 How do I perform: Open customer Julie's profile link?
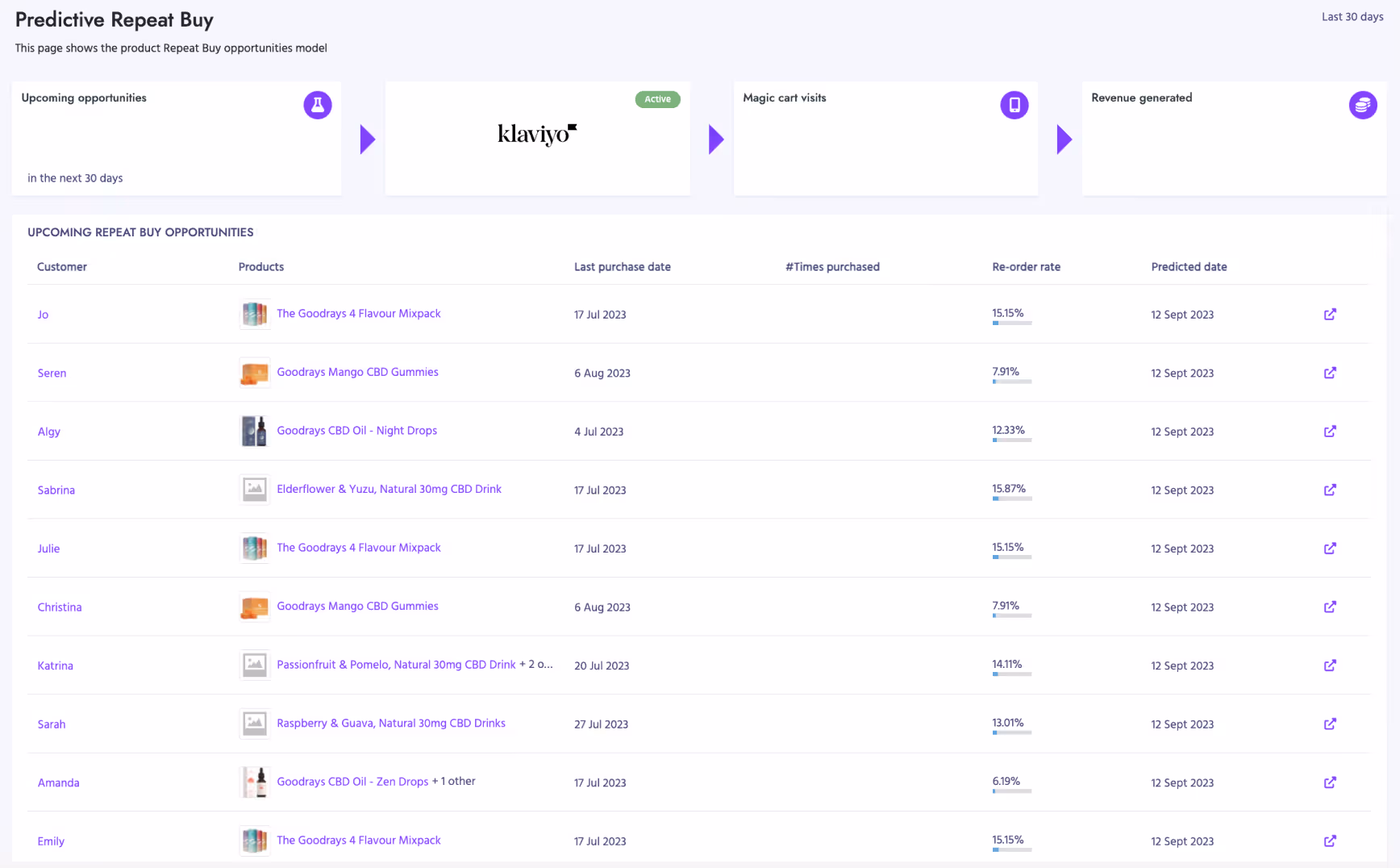(x=48, y=549)
